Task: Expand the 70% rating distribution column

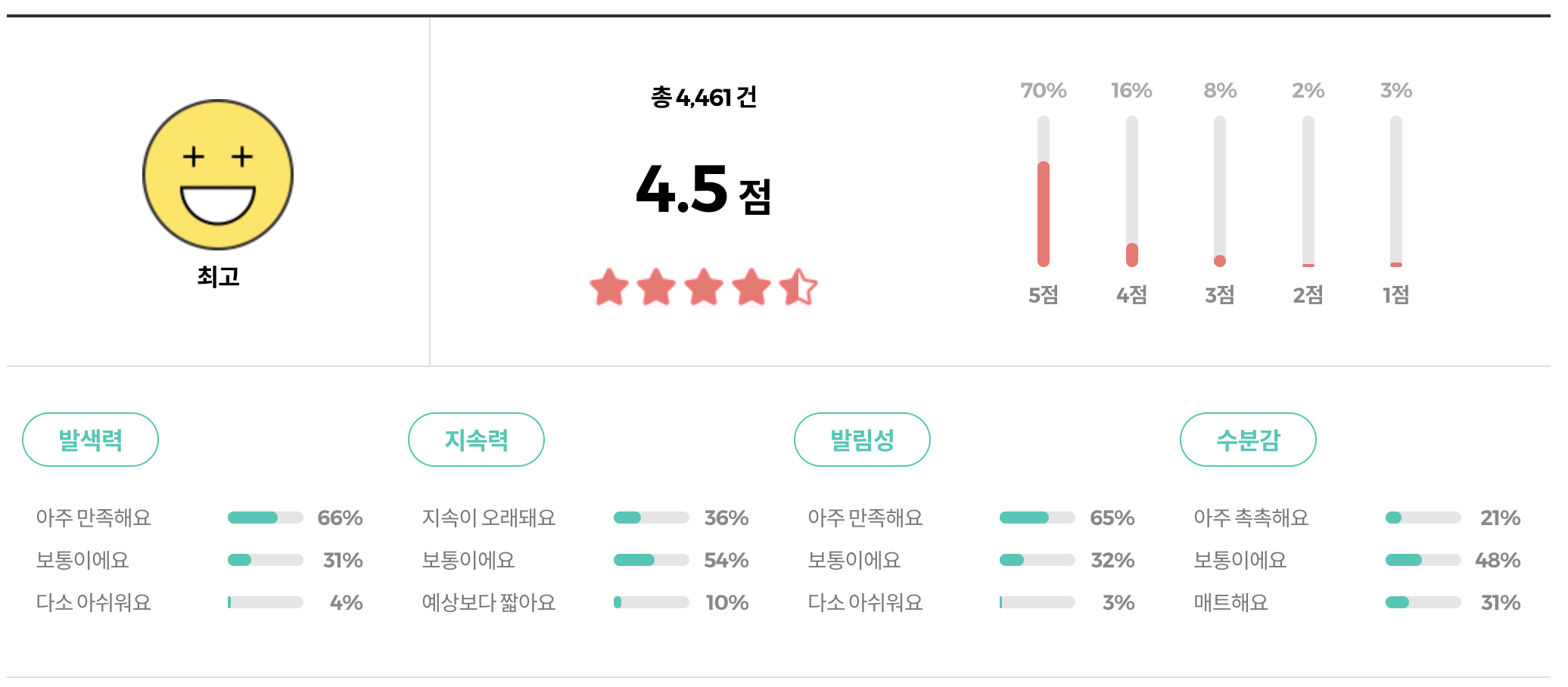Action: point(1044,90)
